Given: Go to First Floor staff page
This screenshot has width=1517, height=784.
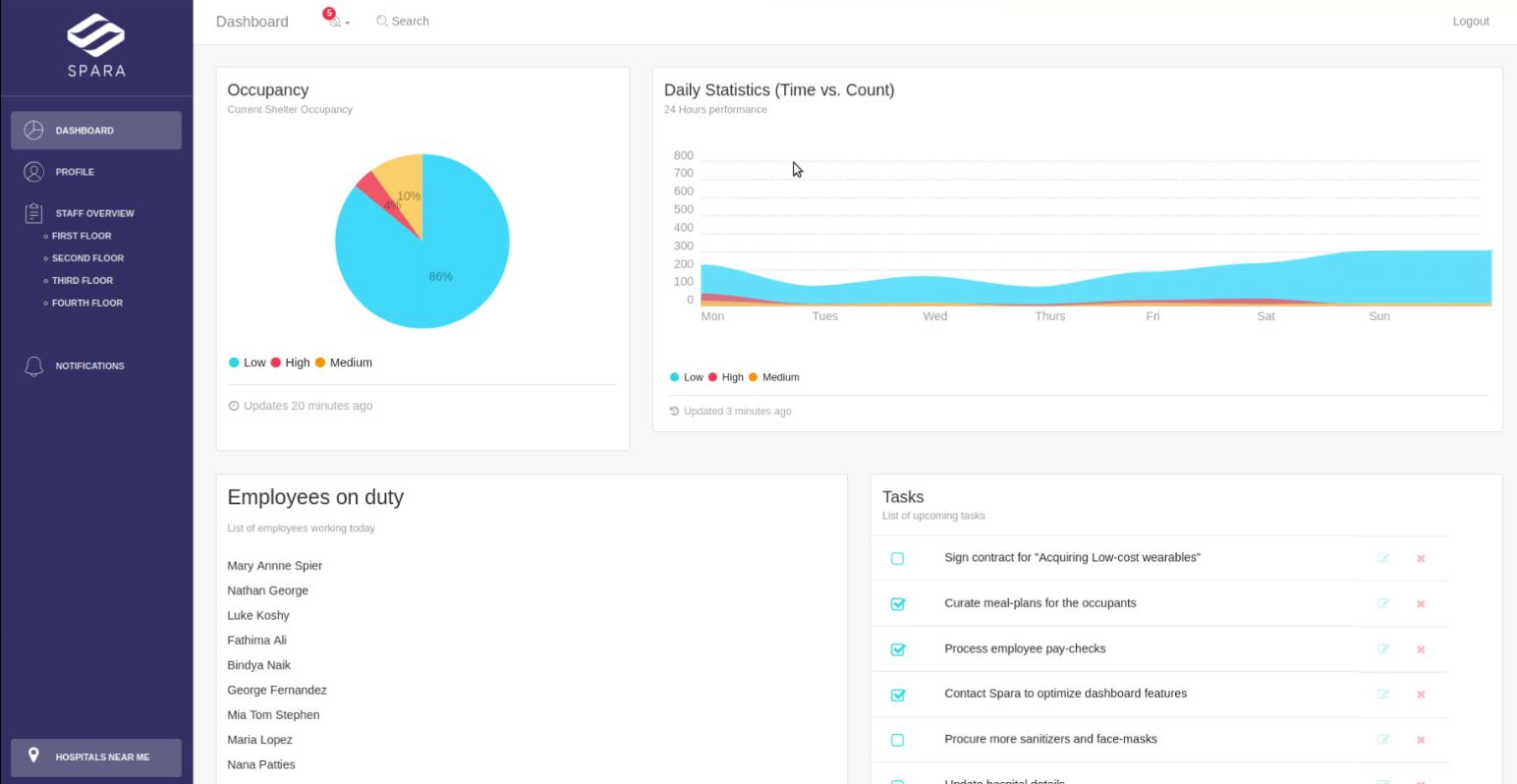Looking at the screenshot, I should point(81,236).
